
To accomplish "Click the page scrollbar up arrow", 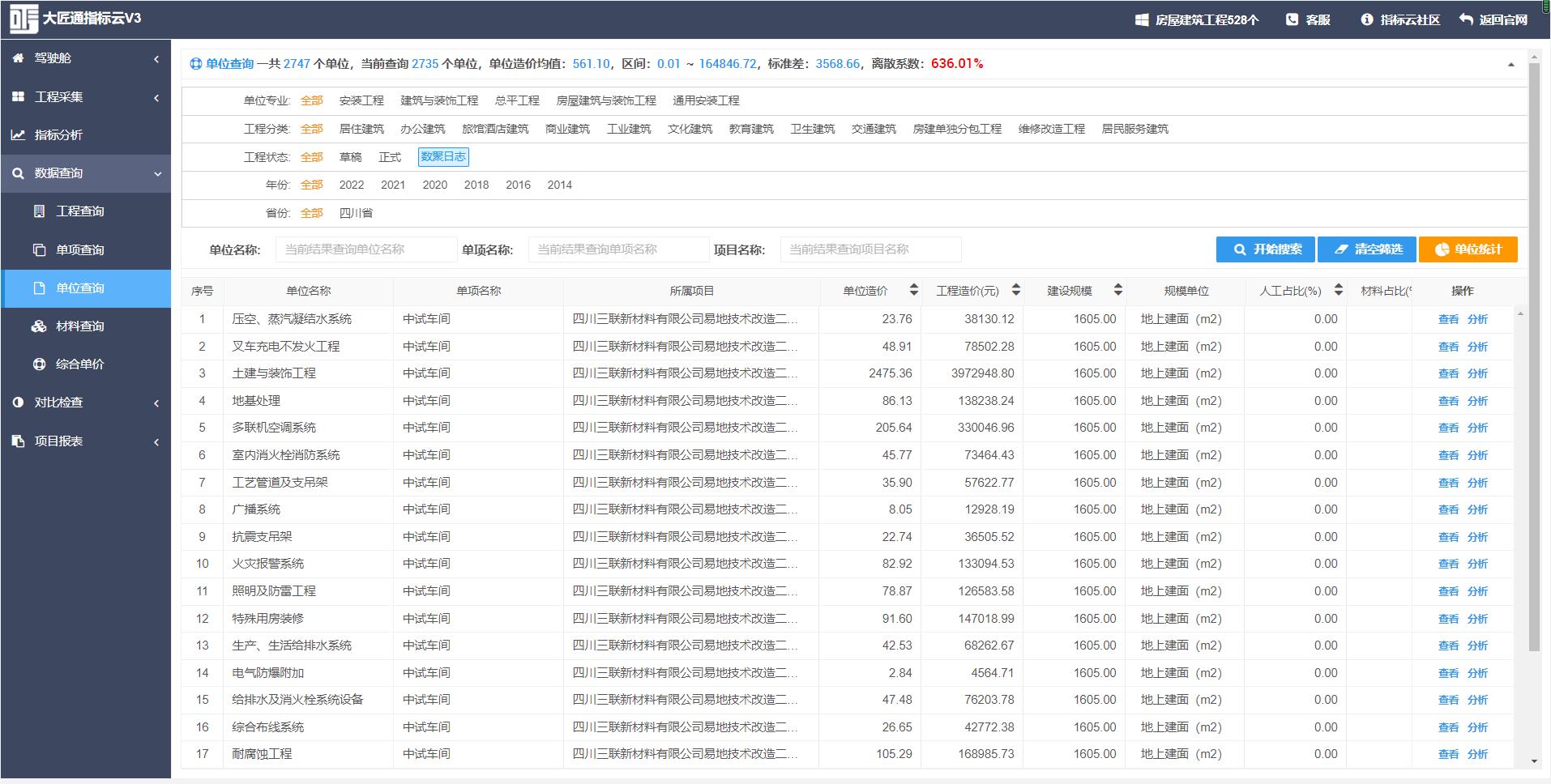I will [x=1533, y=56].
